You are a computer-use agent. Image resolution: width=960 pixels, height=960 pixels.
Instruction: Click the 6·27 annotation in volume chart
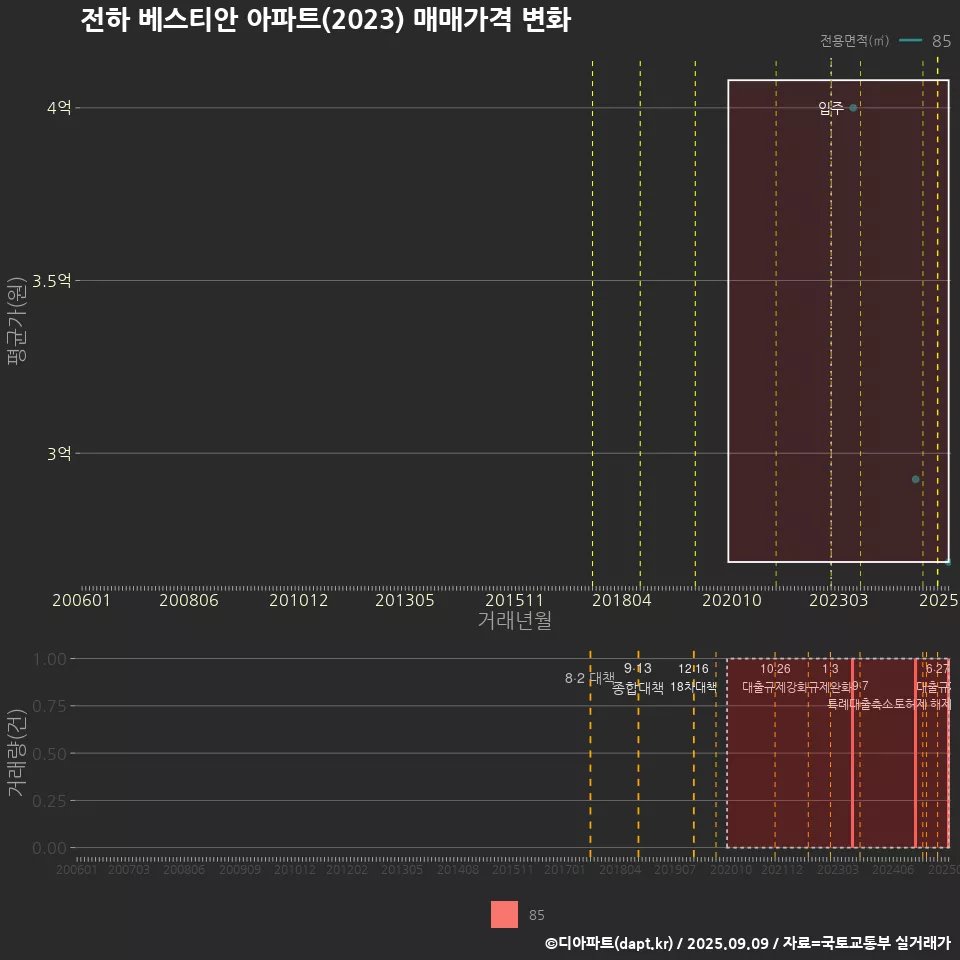pyautogui.click(x=937, y=669)
